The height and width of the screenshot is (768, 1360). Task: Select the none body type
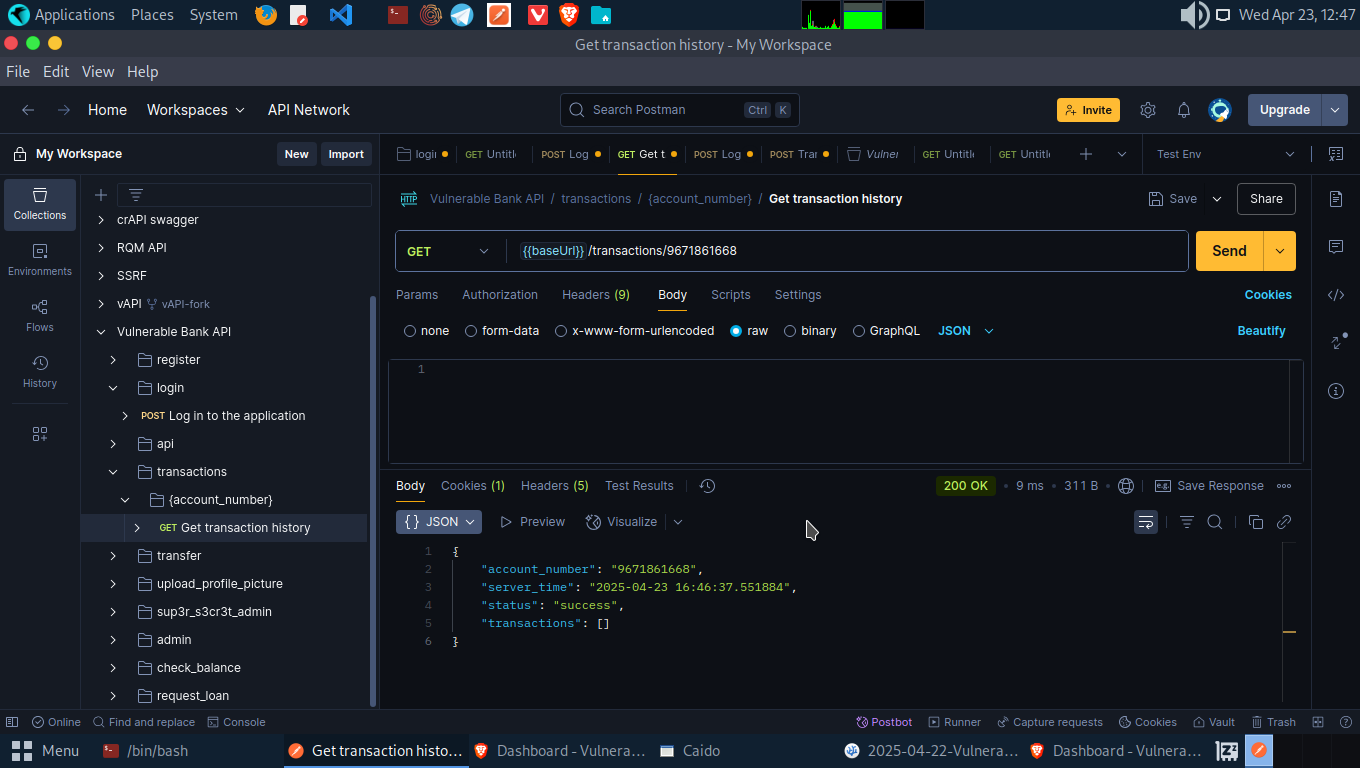coord(426,331)
